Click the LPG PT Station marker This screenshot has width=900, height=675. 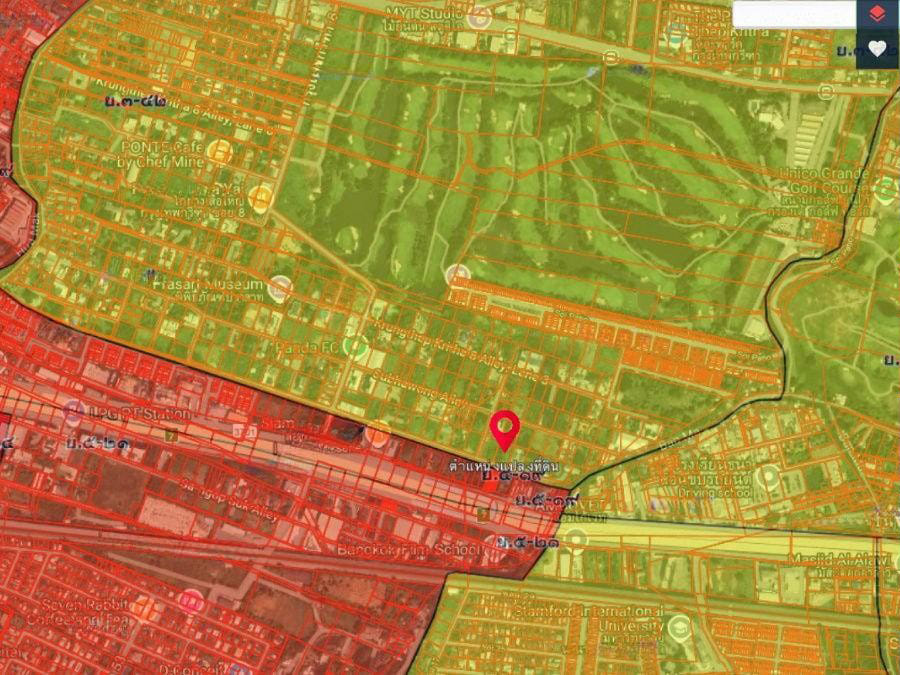73,412
